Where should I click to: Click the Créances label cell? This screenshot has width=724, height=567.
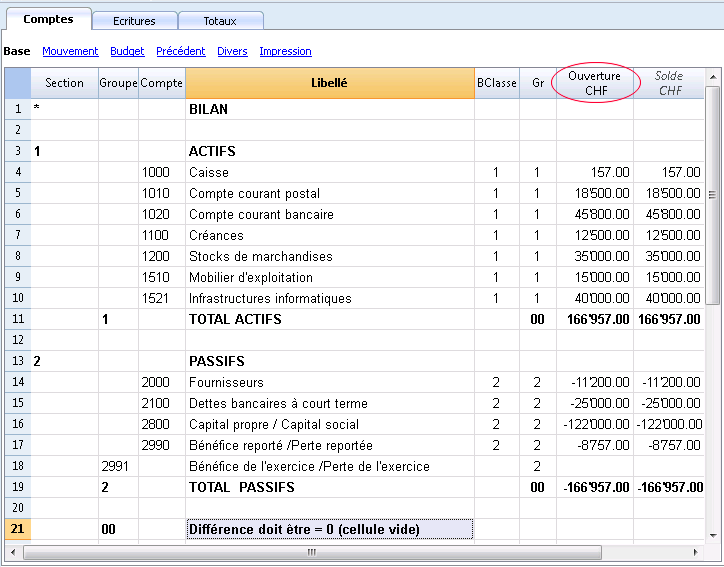pos(330,235)
